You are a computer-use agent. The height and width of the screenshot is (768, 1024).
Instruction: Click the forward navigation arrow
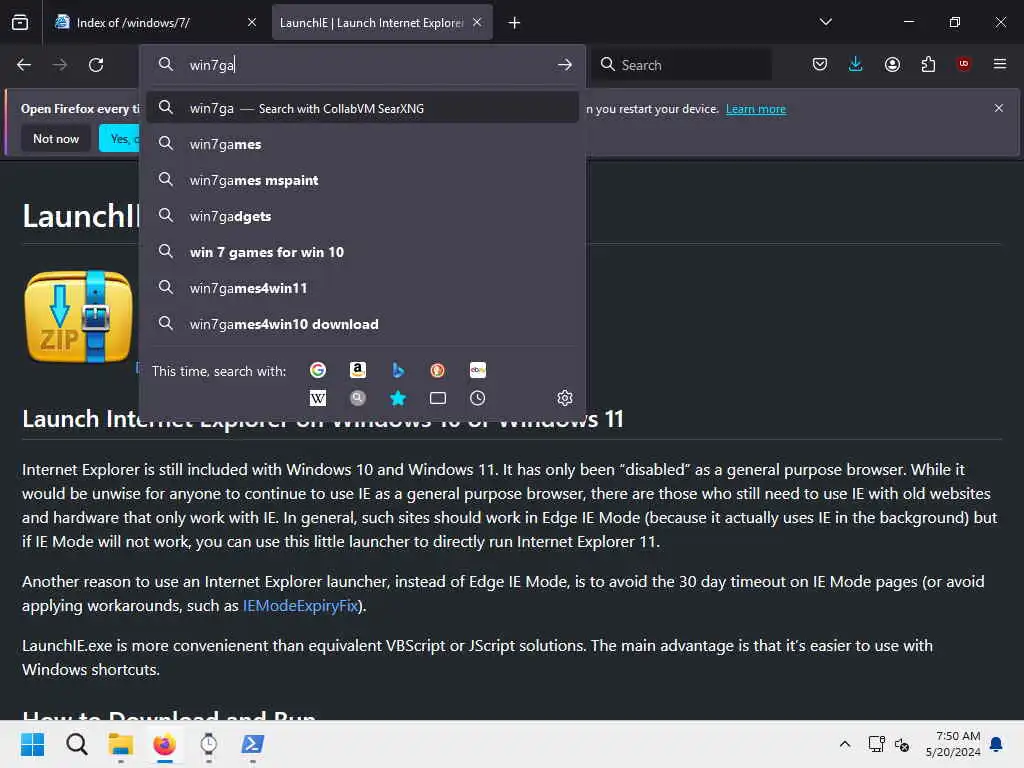point(60,65)
